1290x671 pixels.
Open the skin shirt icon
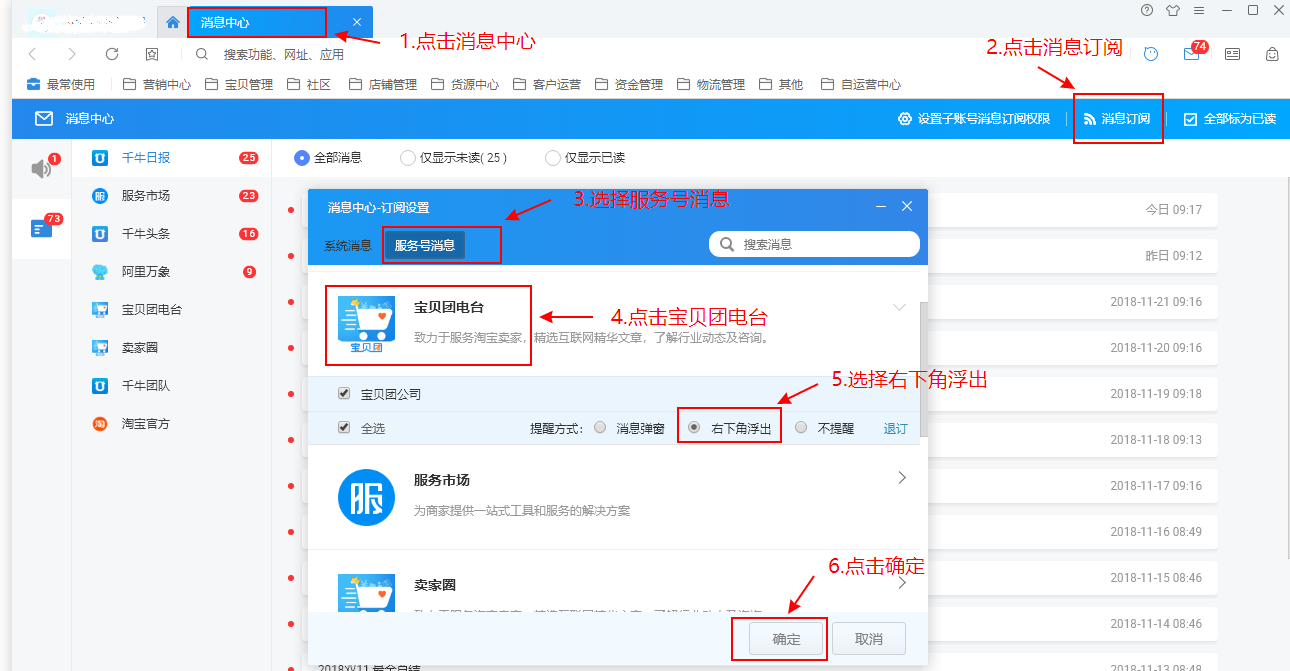pos(1173,10)
